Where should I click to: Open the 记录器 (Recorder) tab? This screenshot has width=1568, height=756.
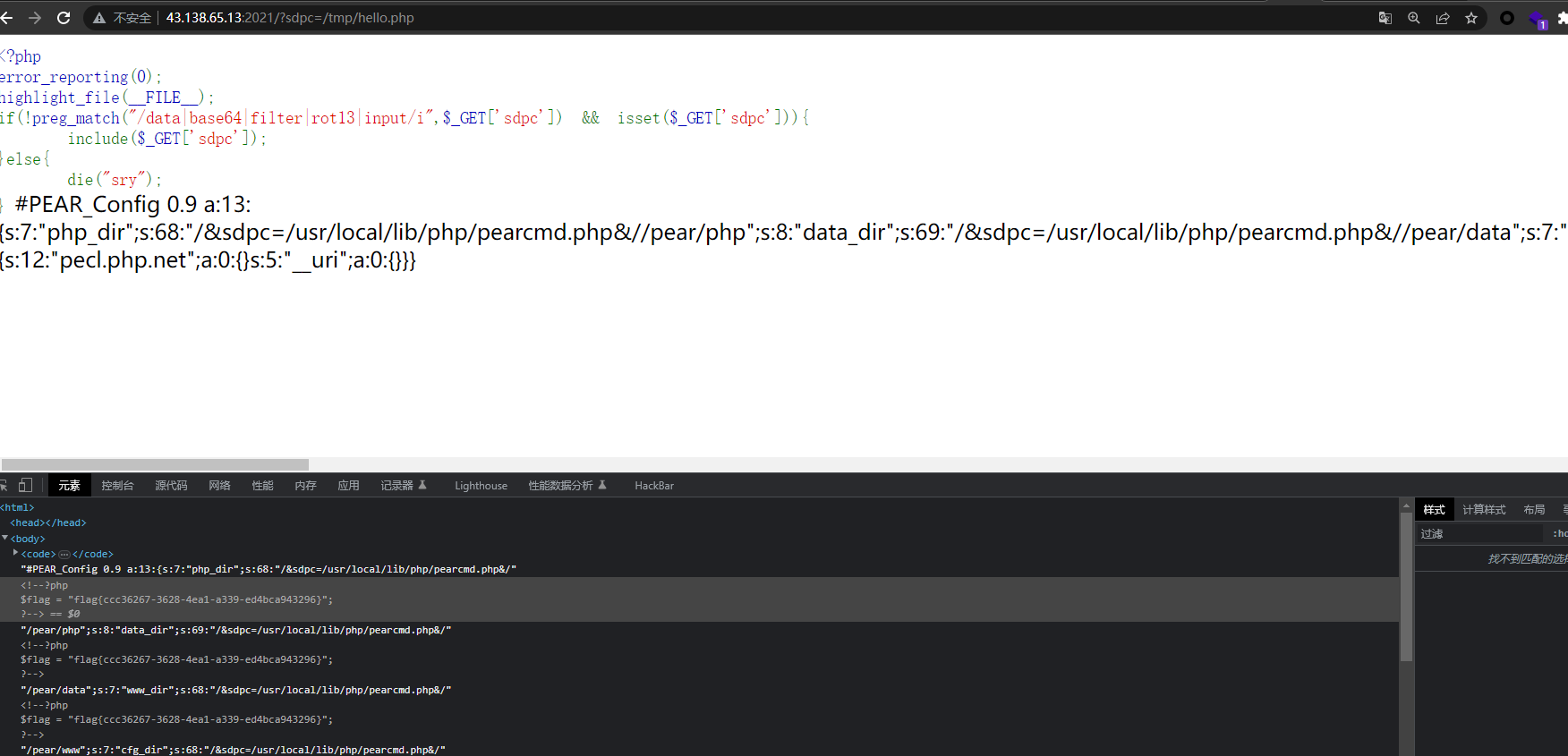pyautogui.click(x=404, y=485)
